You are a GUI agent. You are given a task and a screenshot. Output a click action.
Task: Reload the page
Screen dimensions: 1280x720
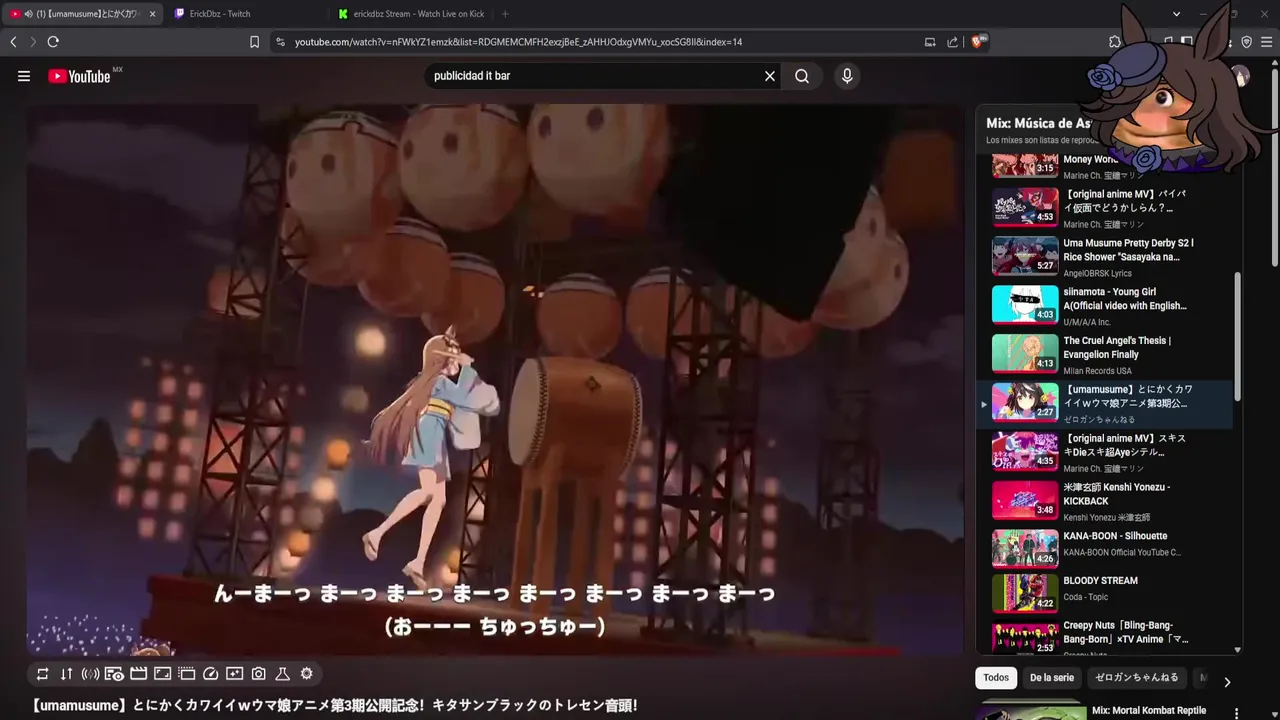click(53, 42)
